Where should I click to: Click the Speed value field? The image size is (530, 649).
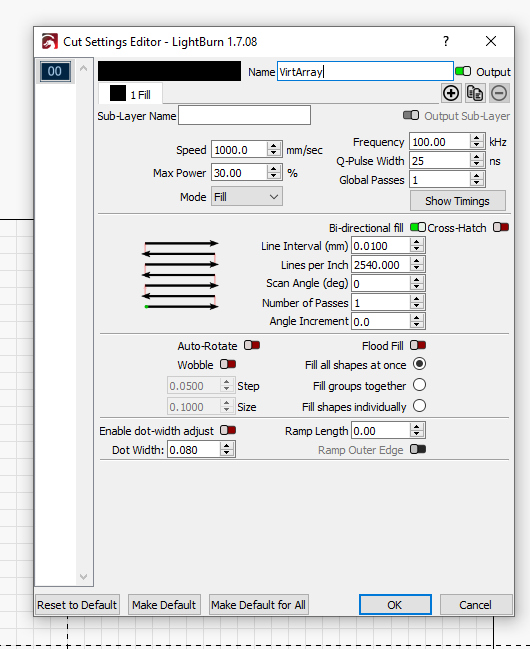coord(239,149)
